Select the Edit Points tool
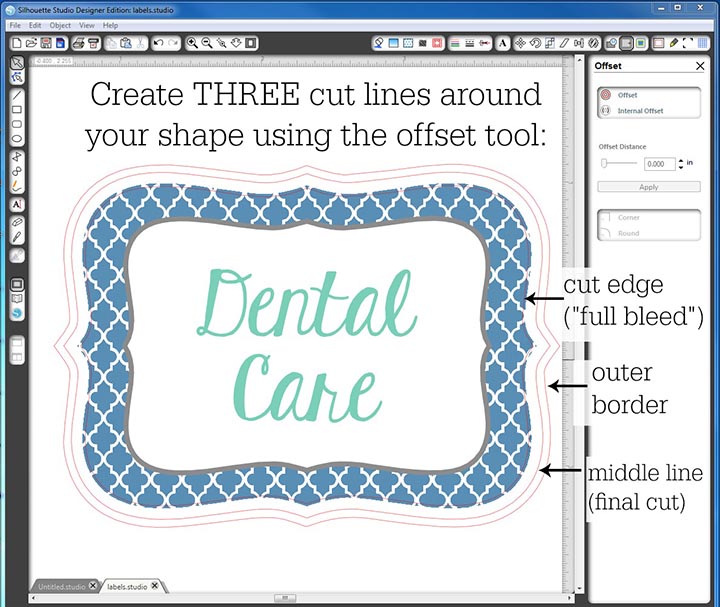This screenshot has width=720, height=607. 17,77
